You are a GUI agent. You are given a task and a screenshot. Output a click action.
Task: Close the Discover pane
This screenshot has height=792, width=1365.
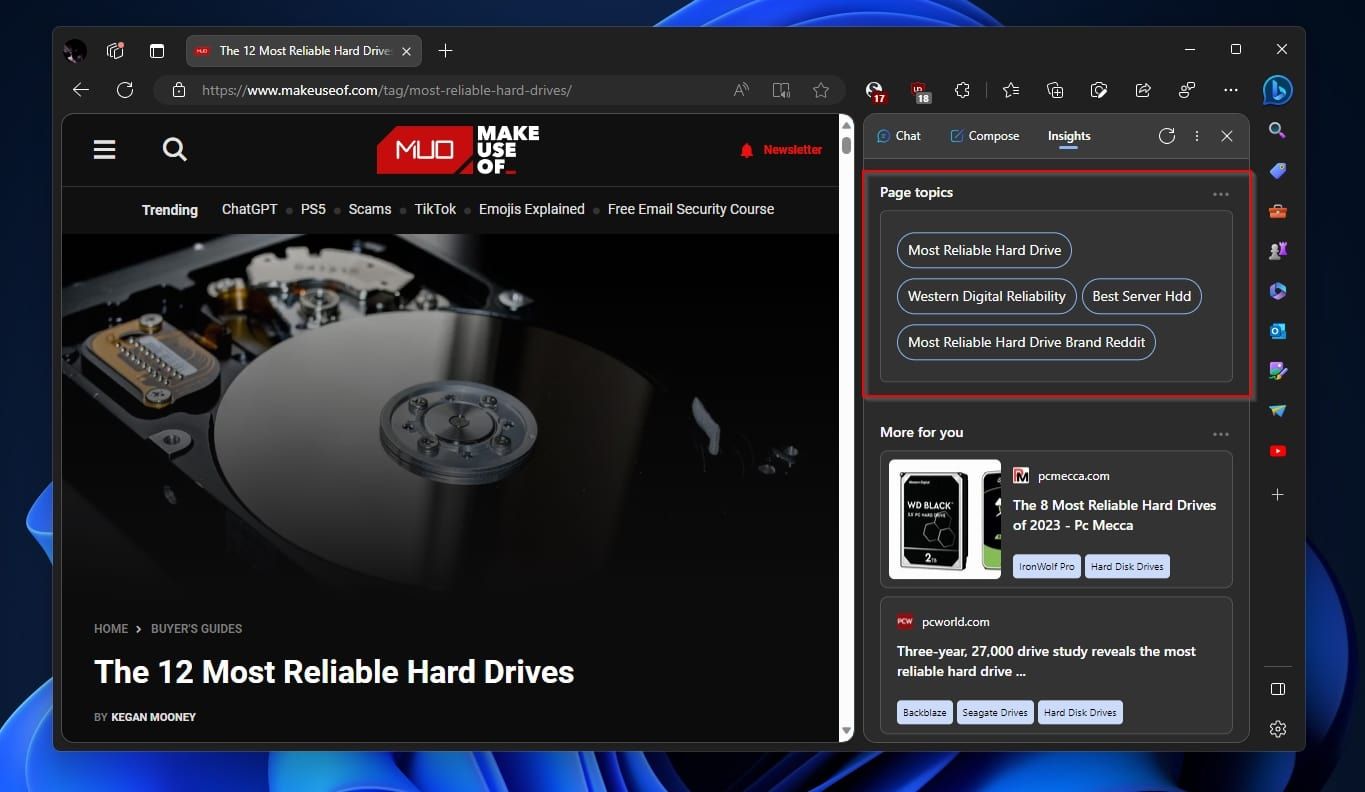tap(1227, 136)
